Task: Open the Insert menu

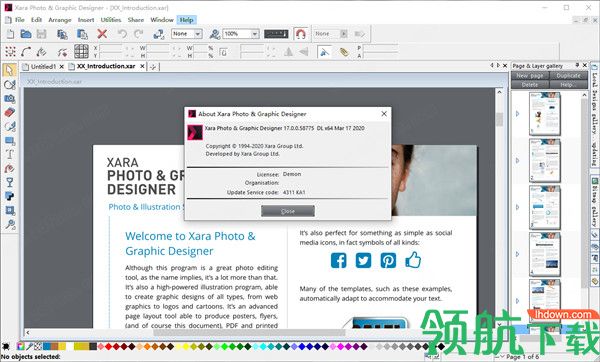Action: point(86,20)
